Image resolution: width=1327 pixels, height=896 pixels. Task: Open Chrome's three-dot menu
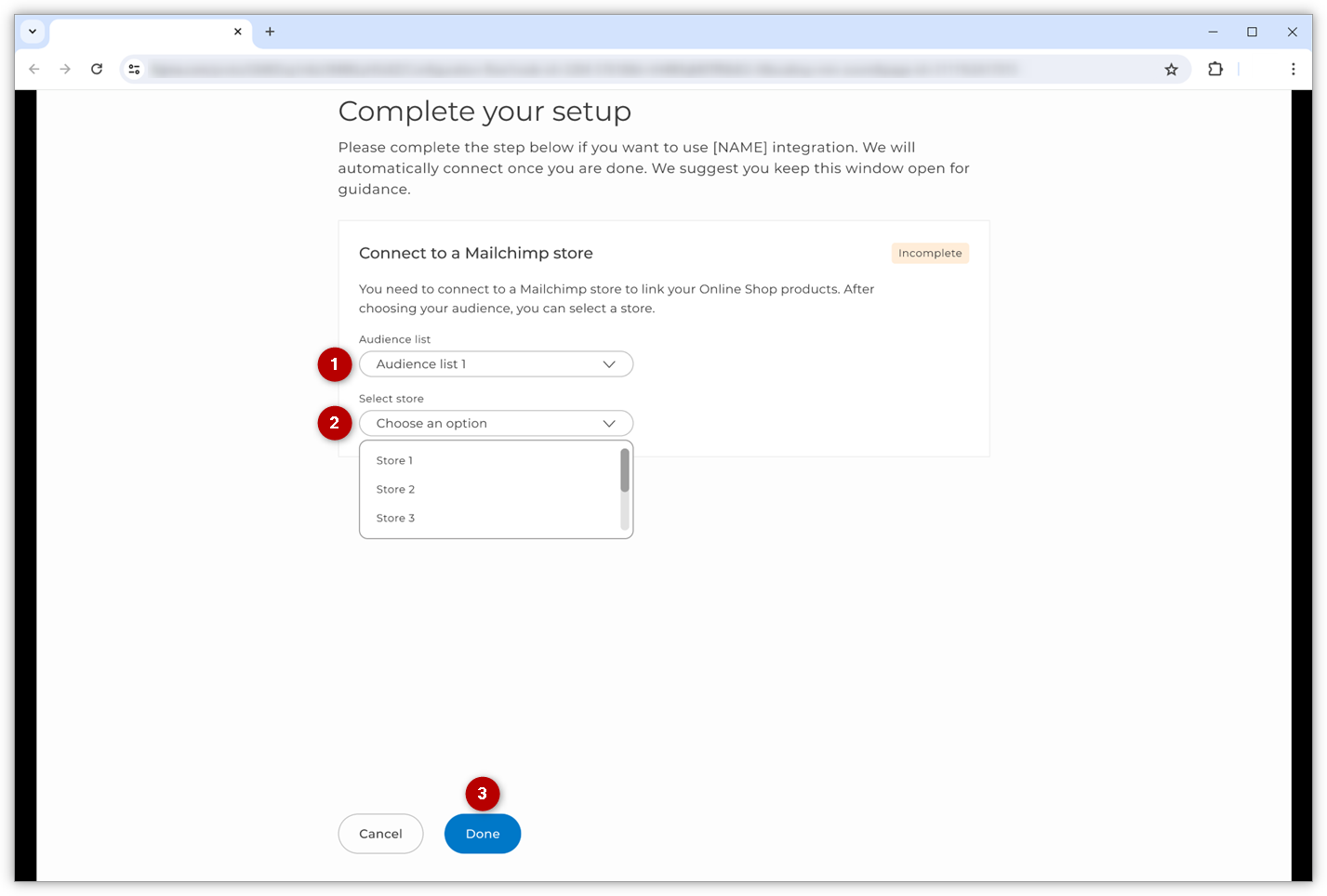pyautogui.click(x=1293, y=69)
